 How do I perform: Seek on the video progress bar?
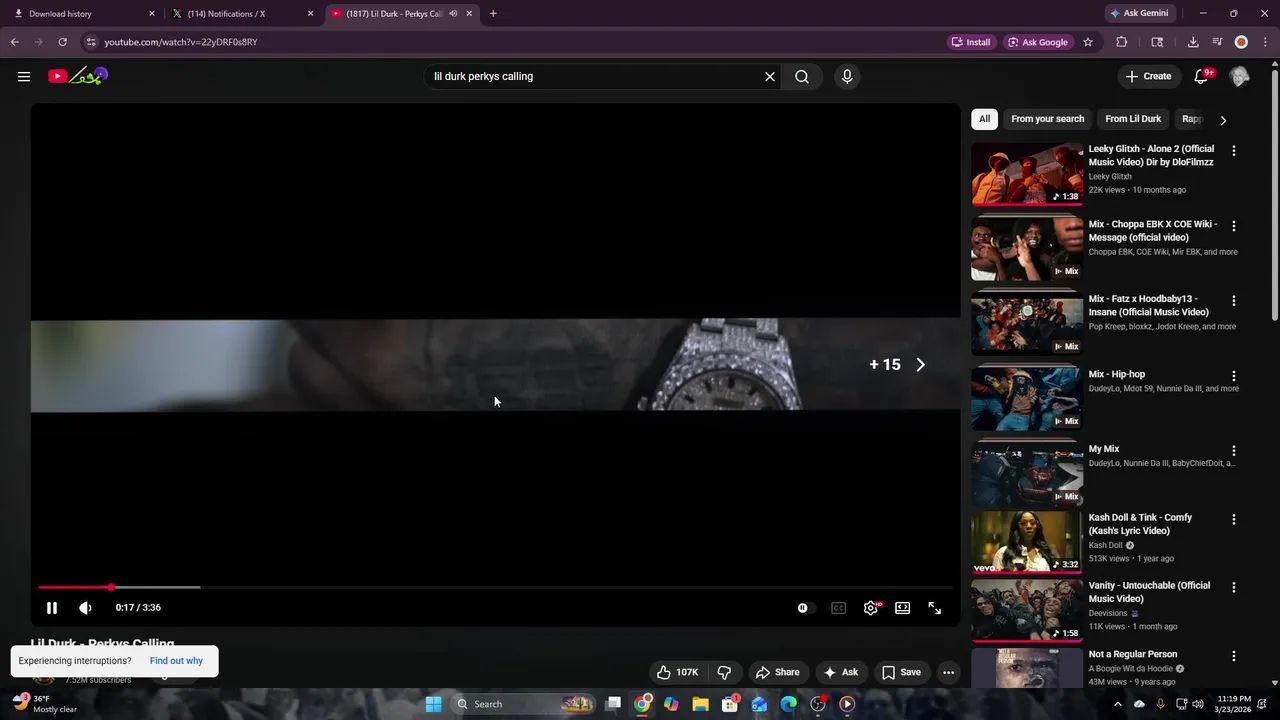tap(495, 587)
